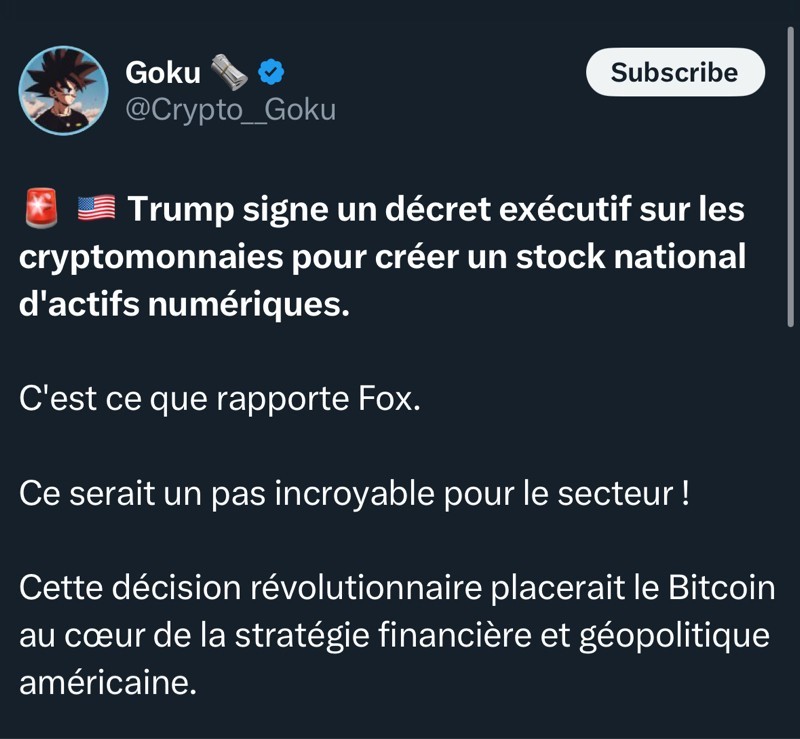Click the red siren emoji

pos(39,209)
